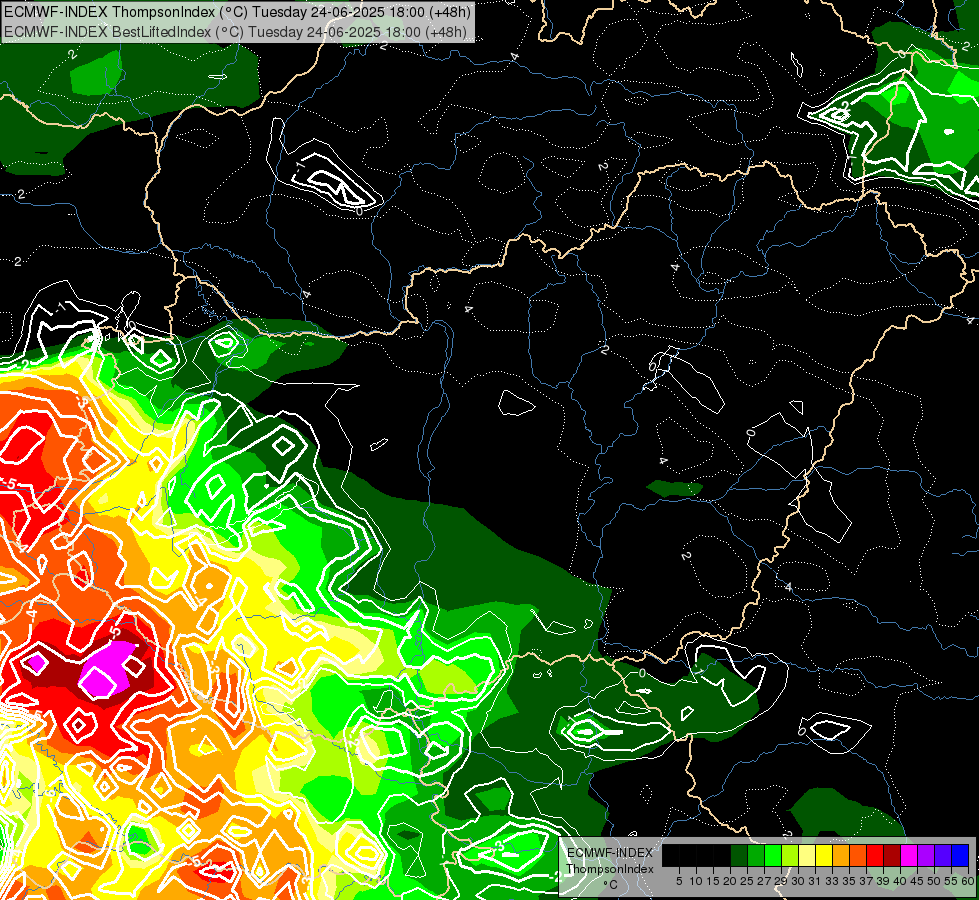979x900 pixels.
Task: Click legend tick value '60'
Action: pyautogui.click(x=968, y=881)
